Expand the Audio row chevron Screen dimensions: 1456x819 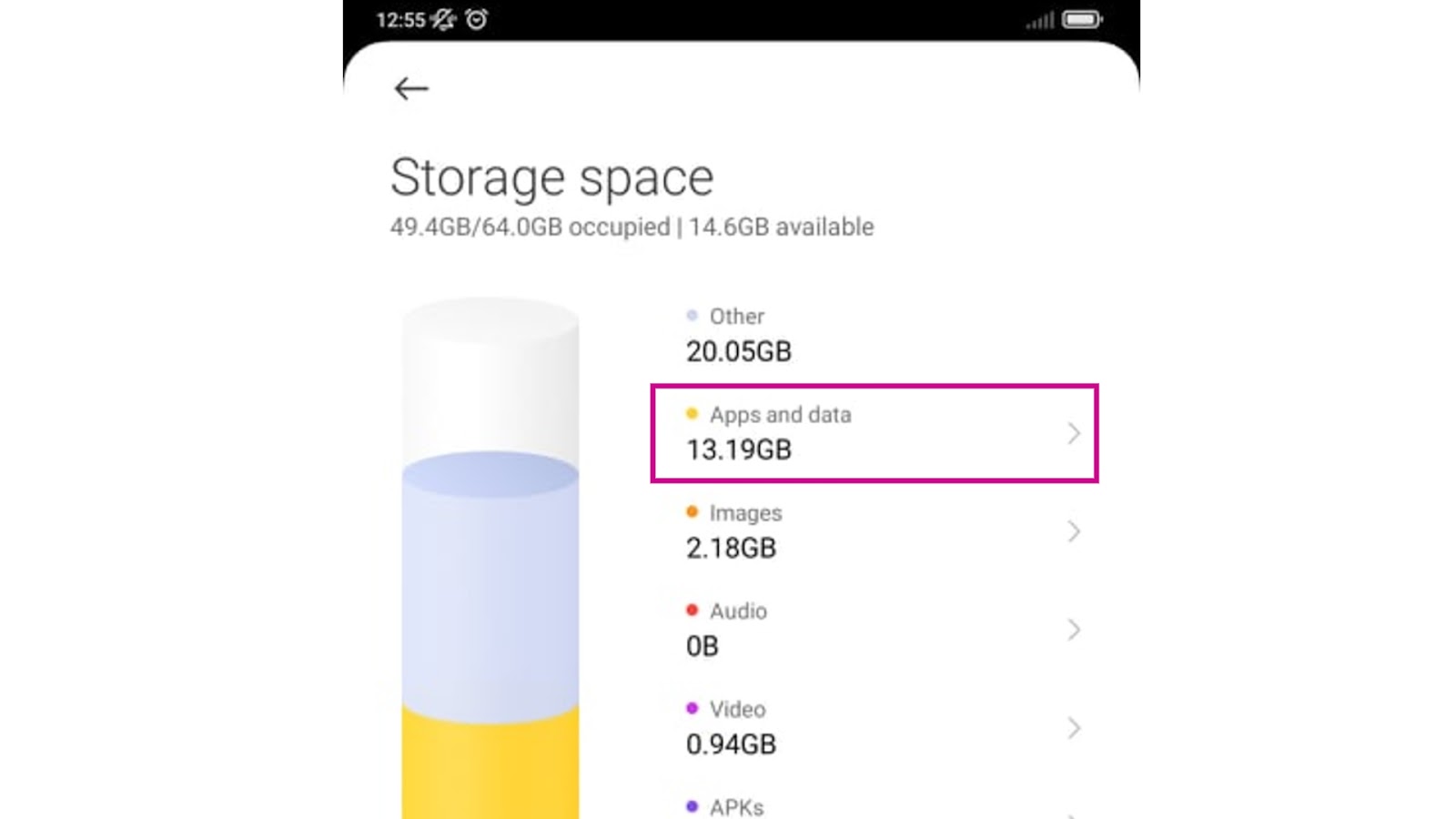(x=1074, y=630)
